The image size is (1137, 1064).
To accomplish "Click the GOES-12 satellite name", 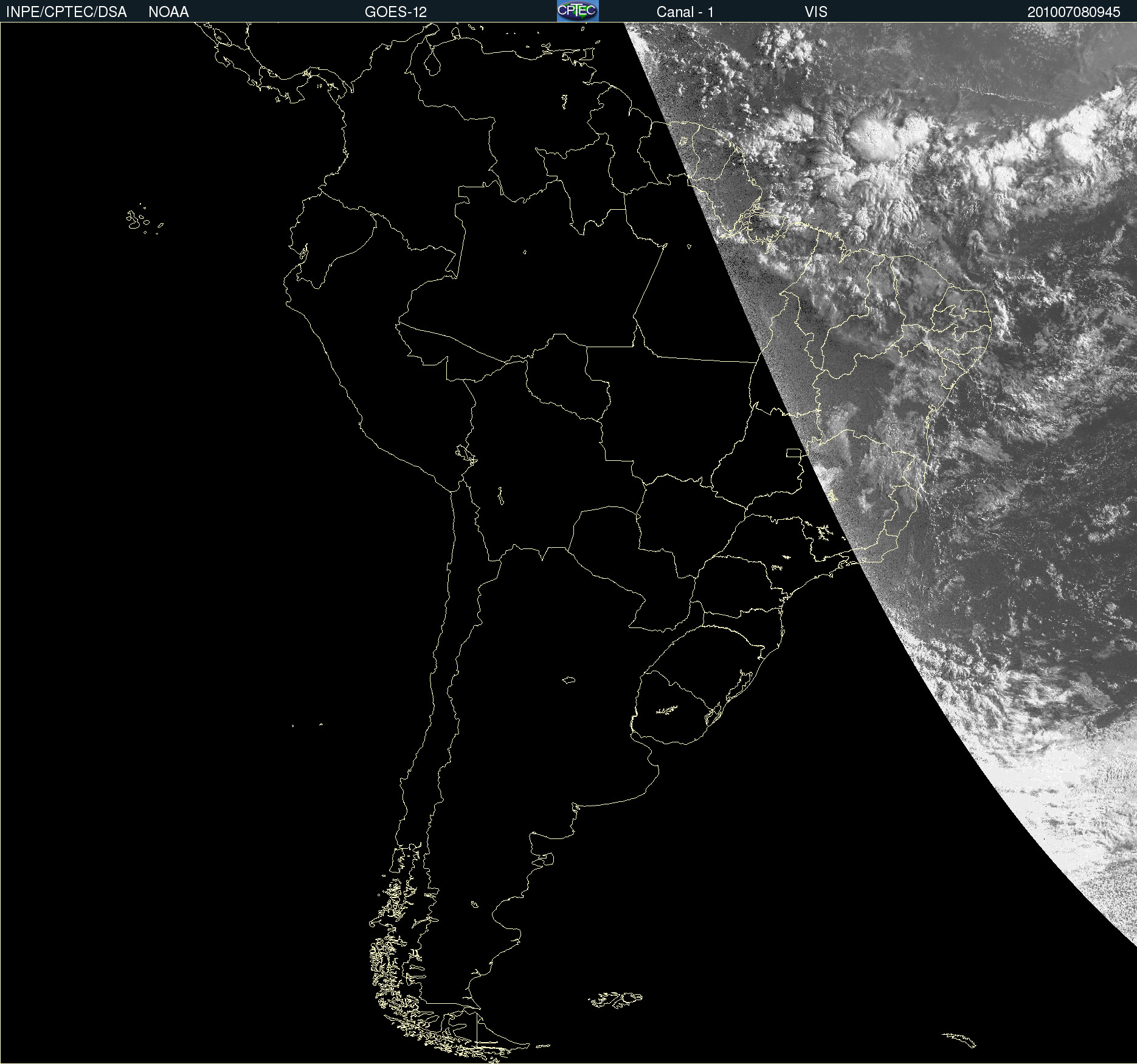I will click(396, 12).
